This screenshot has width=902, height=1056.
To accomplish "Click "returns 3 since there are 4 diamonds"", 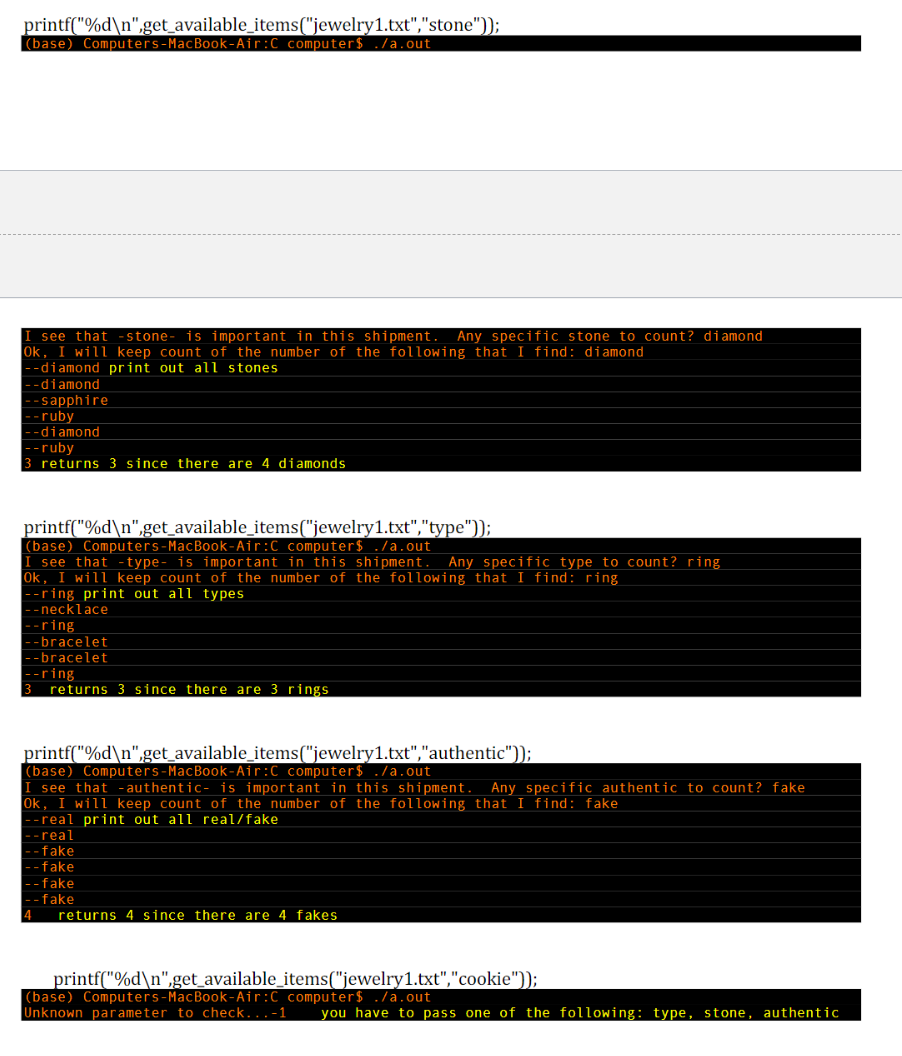I will coord(193,464).
